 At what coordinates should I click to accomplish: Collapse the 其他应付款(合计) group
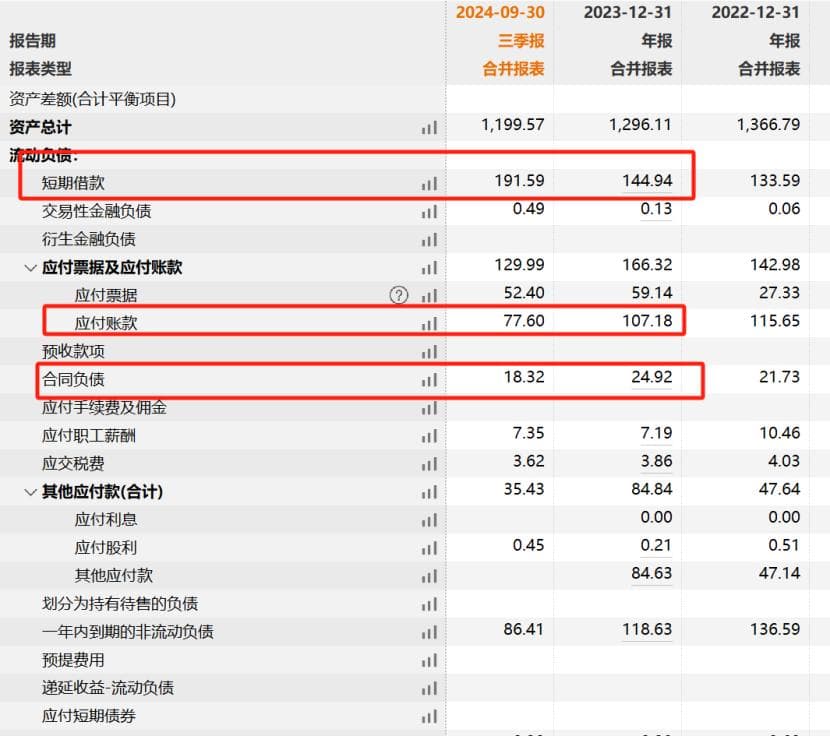click(x=30, y=492)
